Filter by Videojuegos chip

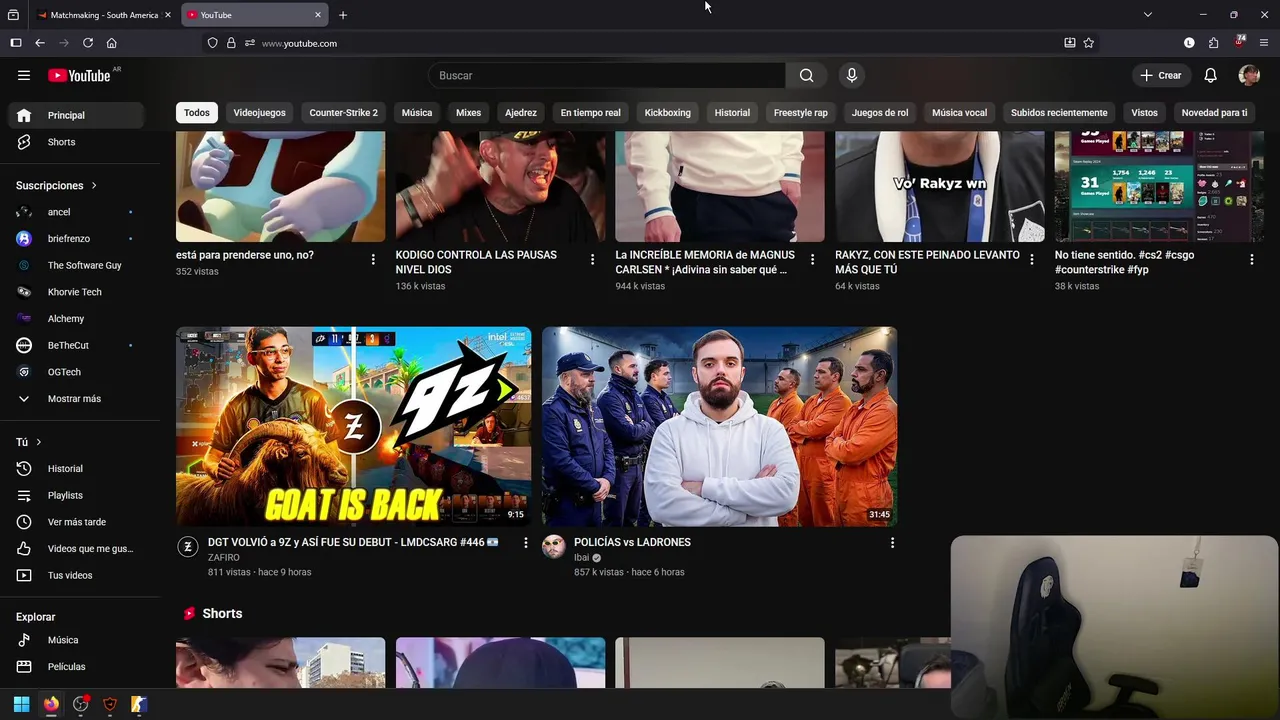pyautogui.click(x=260, y=113)
